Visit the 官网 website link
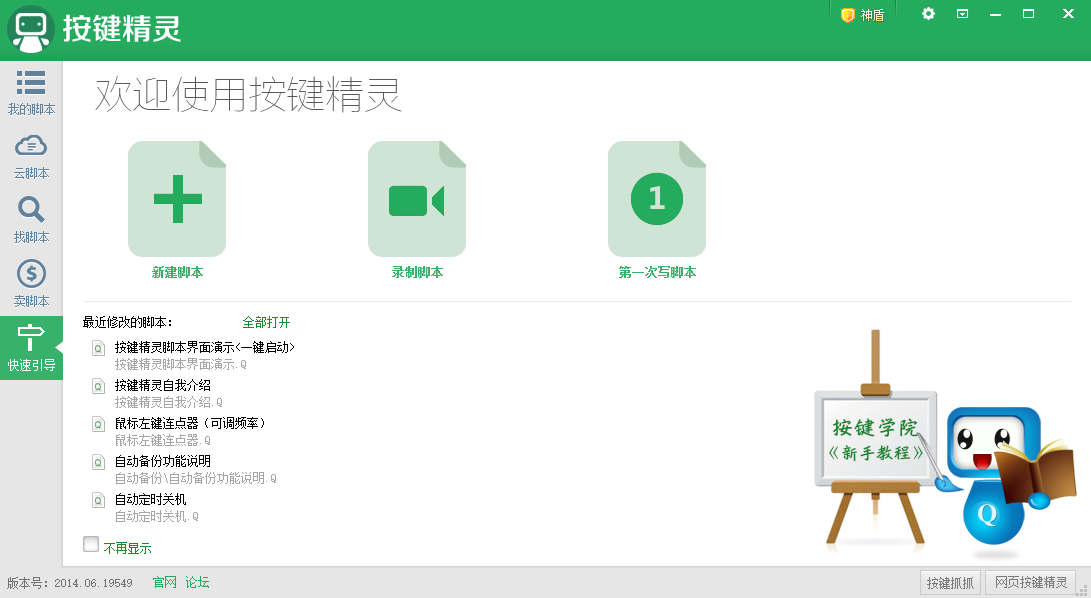The width and height of the screenshot is (1091, 598). [x=163, y=581]
